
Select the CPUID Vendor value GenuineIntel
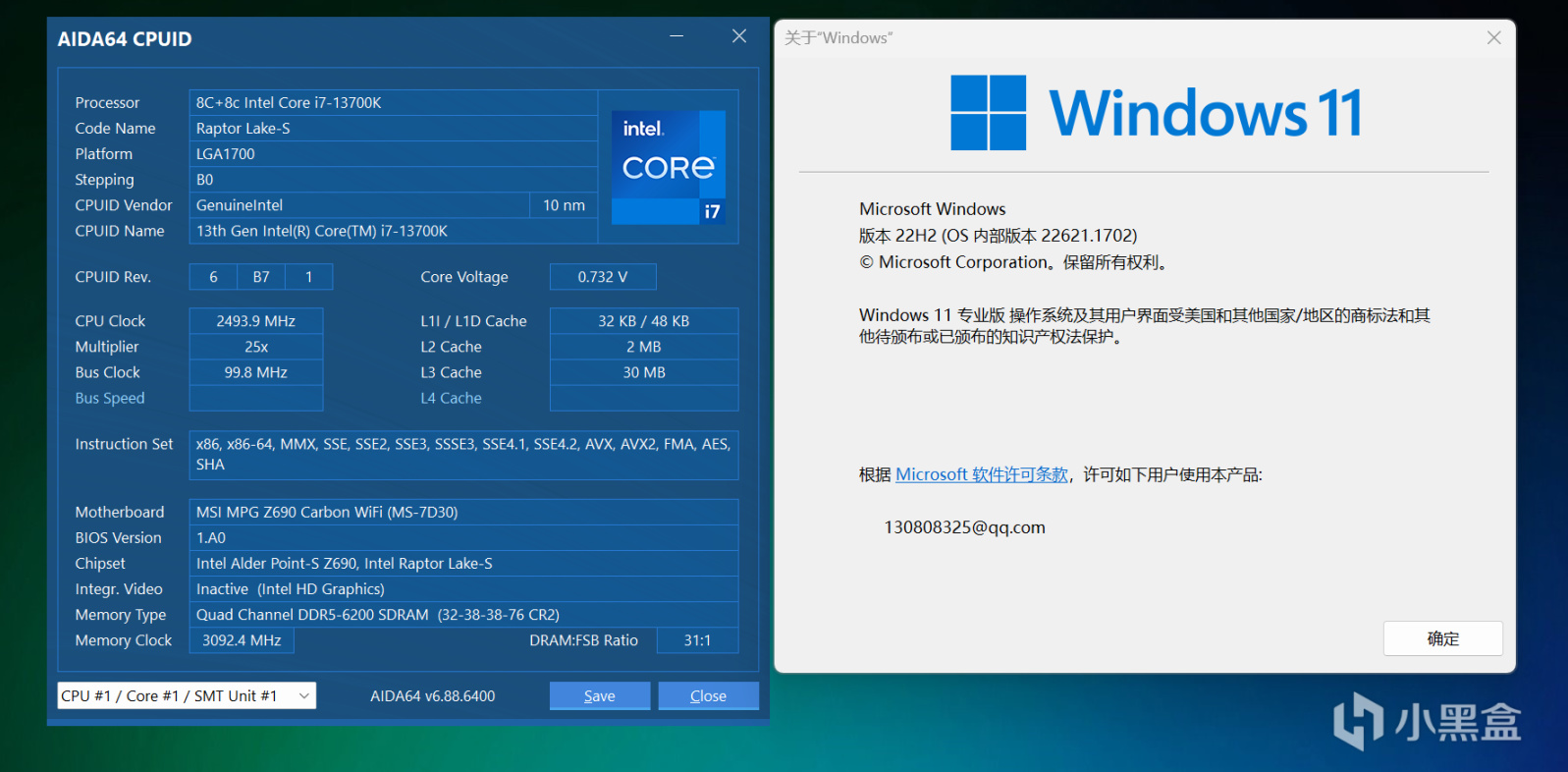pos(359,204)
